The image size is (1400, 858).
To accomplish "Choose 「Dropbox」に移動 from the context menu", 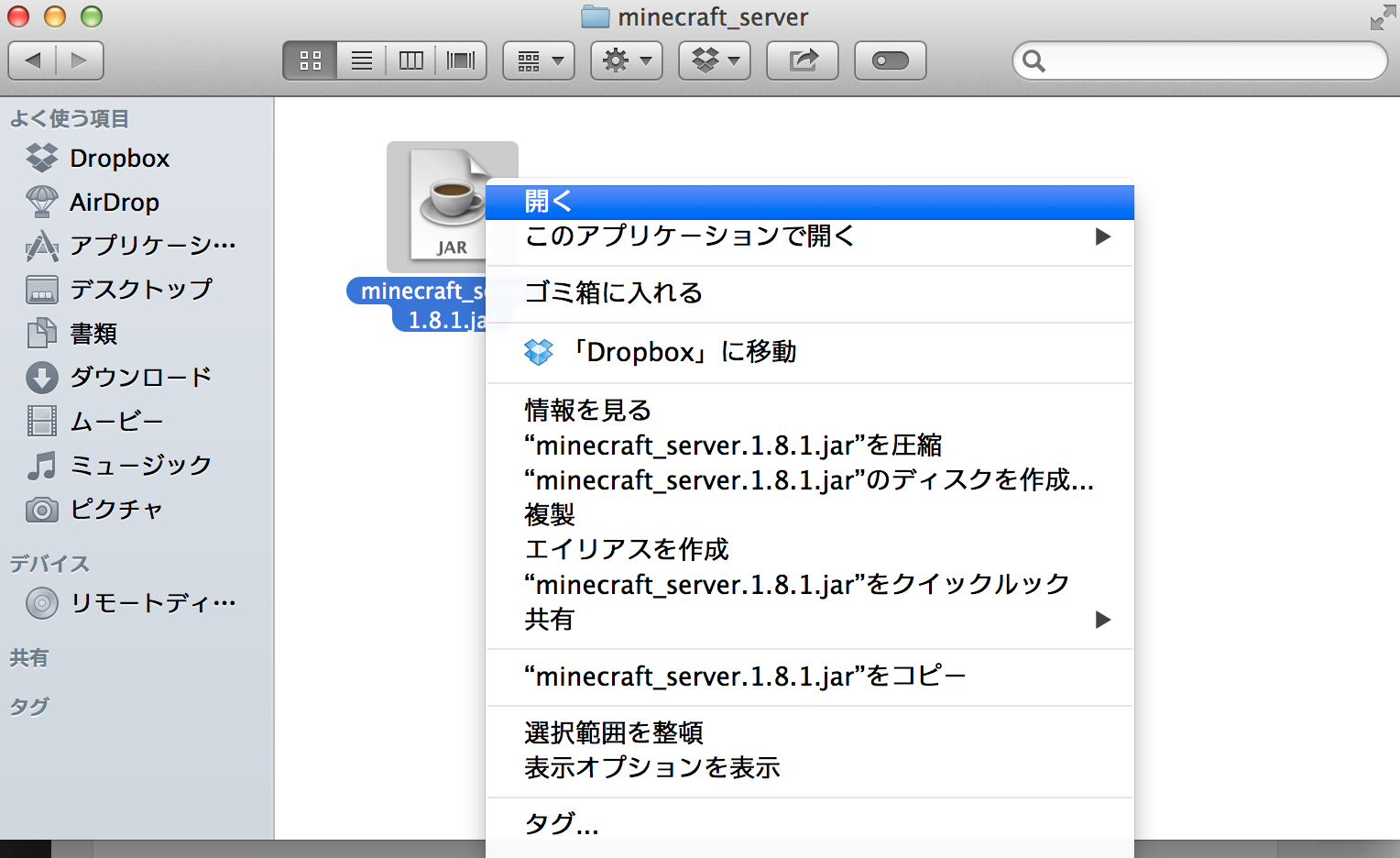I will (810, 352).
